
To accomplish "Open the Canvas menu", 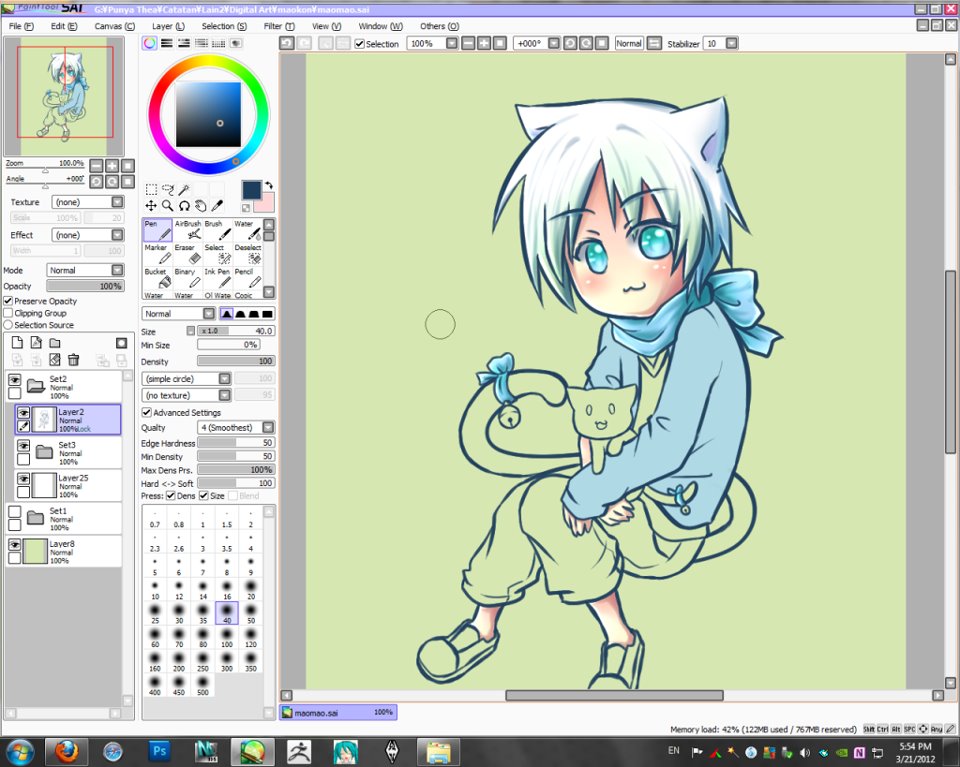I will [114, 26].
